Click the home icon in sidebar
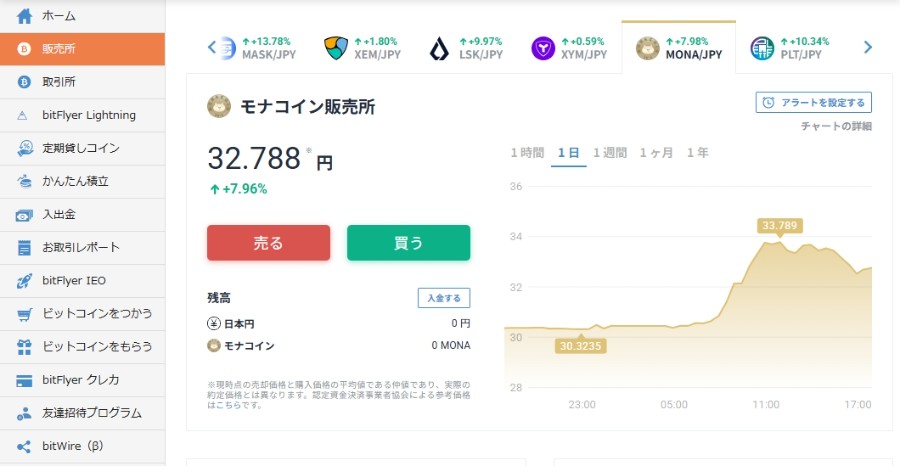900x466 pixels. [24, 16]
